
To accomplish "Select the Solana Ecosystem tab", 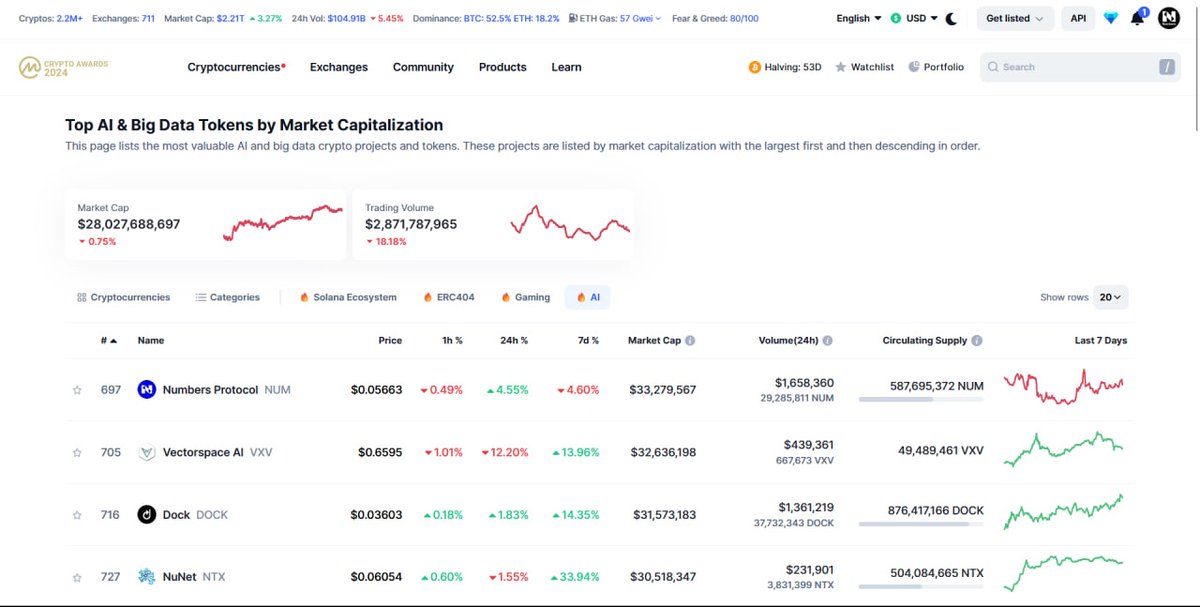I will pos(348,297).
